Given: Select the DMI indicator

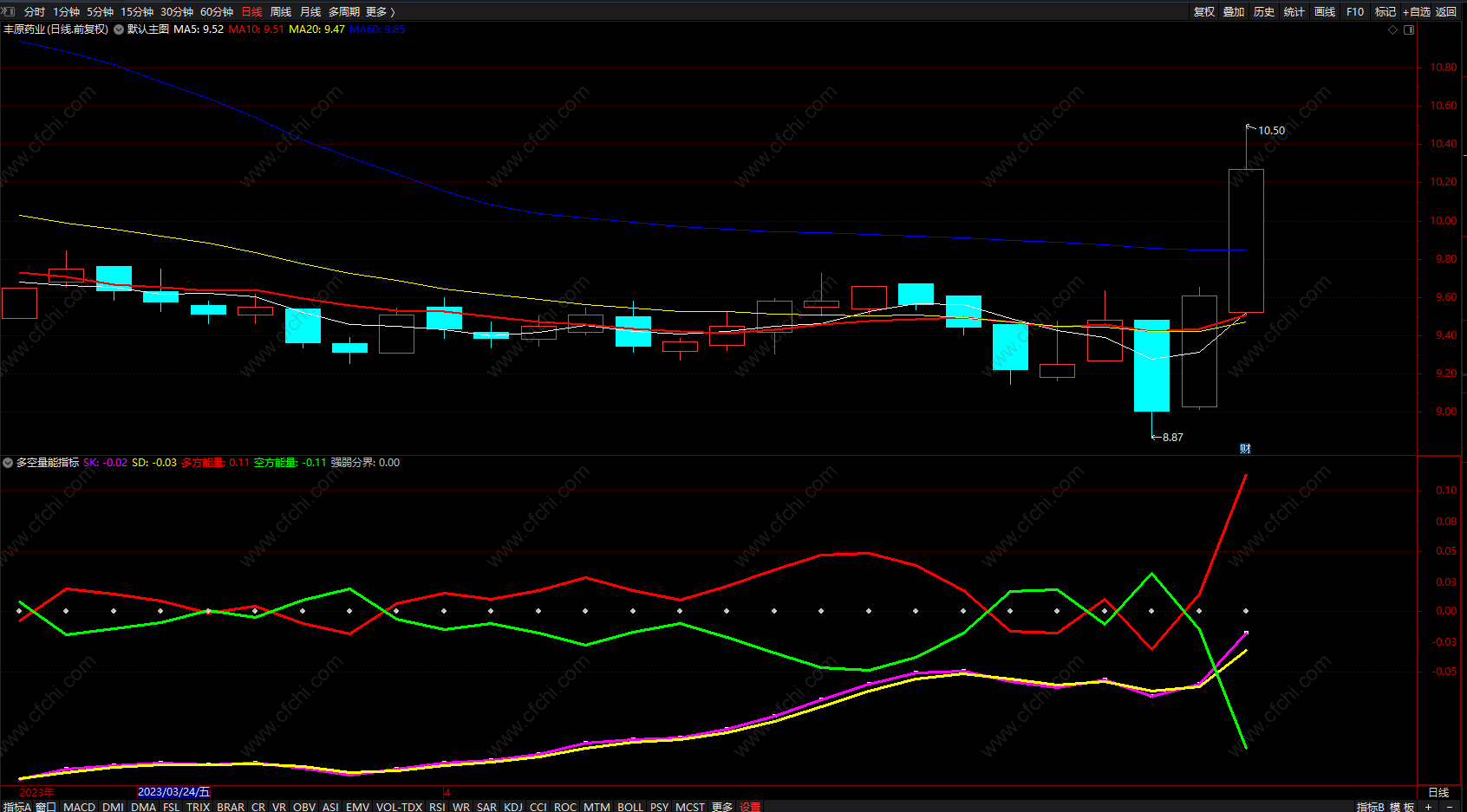Looking at the screenshot, I should pos(113,807).
